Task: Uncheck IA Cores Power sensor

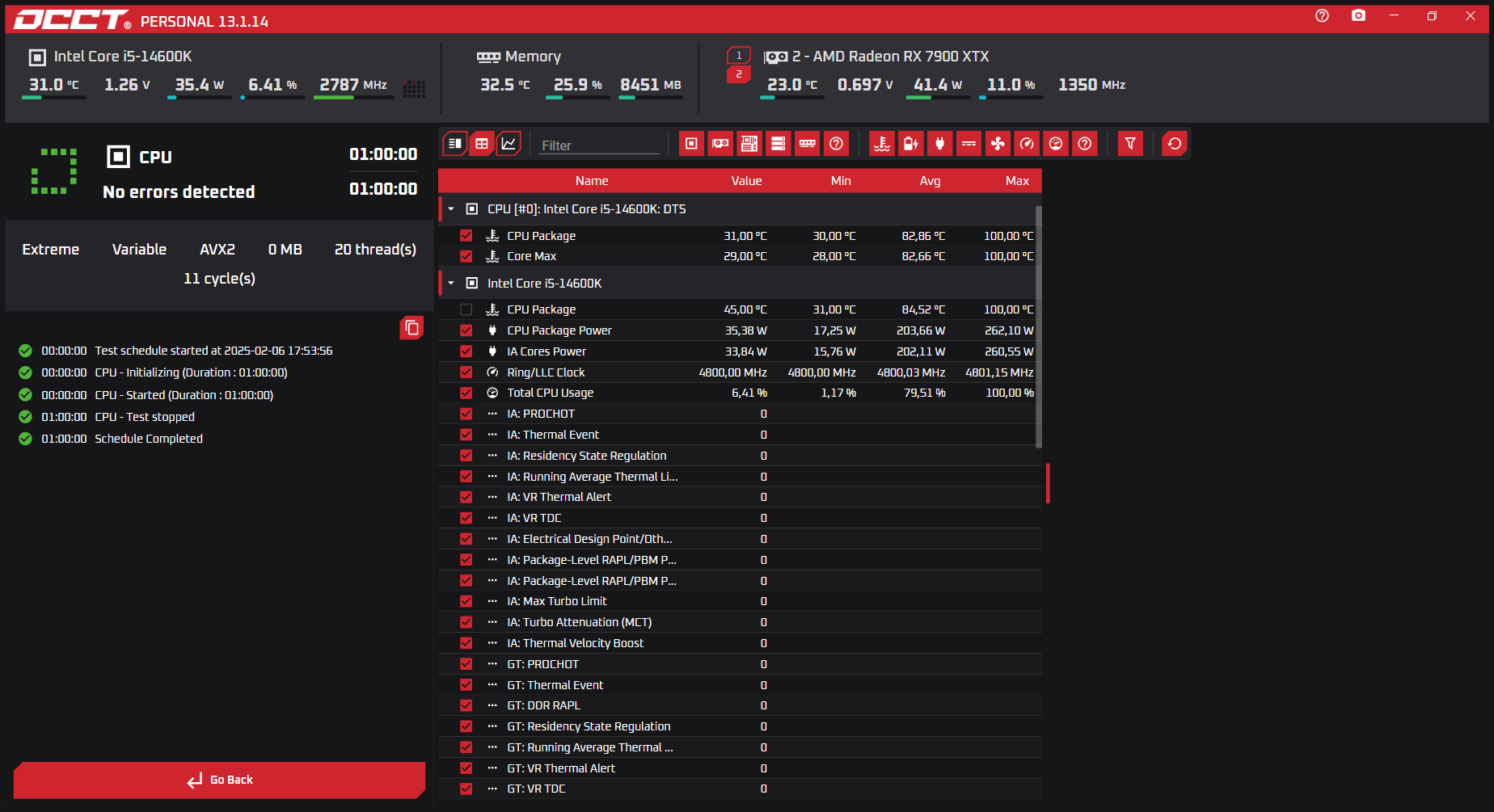Action: pyautogui.click(x=466, y=351)
